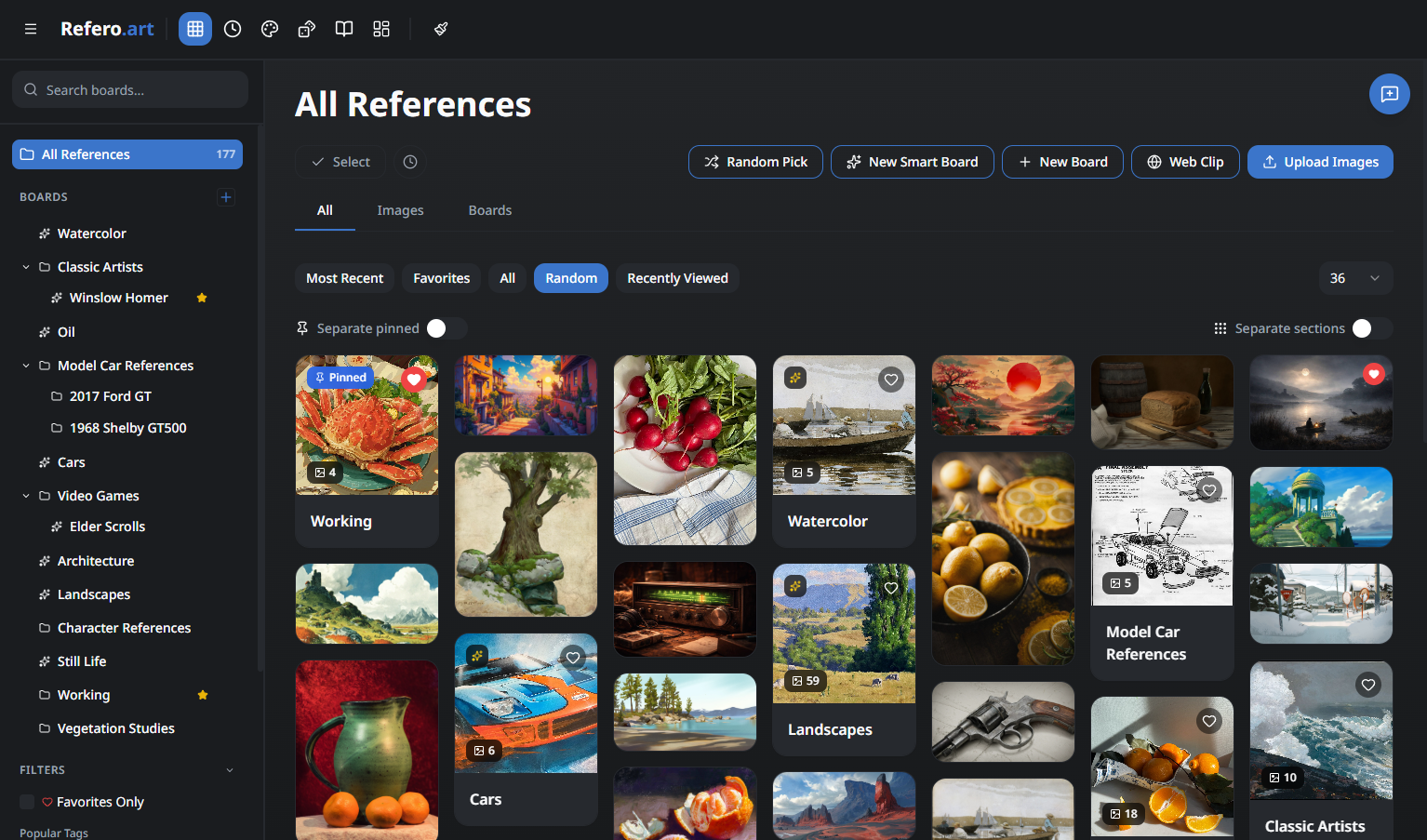The height and width of the screenshot is (840, 1427).
Task: Check the Favorites Only checkbox
Action: [x=27, y=802]
